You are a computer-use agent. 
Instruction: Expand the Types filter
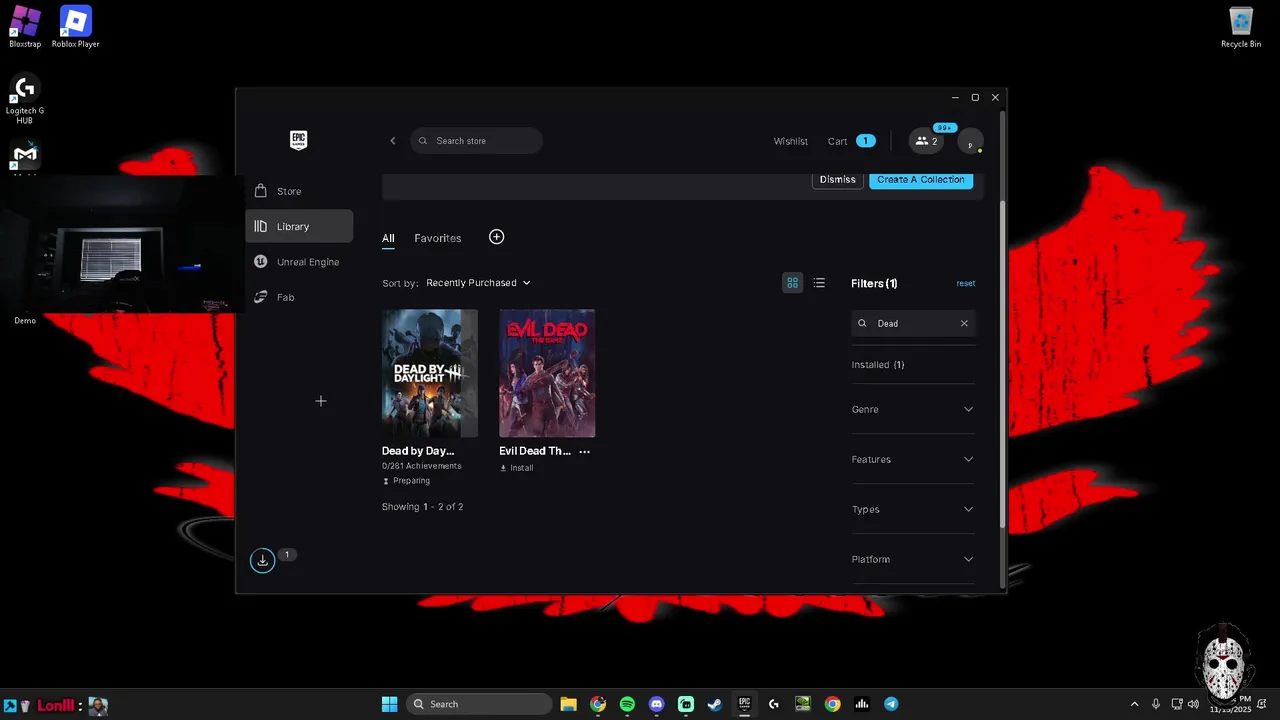coord(912,509)
